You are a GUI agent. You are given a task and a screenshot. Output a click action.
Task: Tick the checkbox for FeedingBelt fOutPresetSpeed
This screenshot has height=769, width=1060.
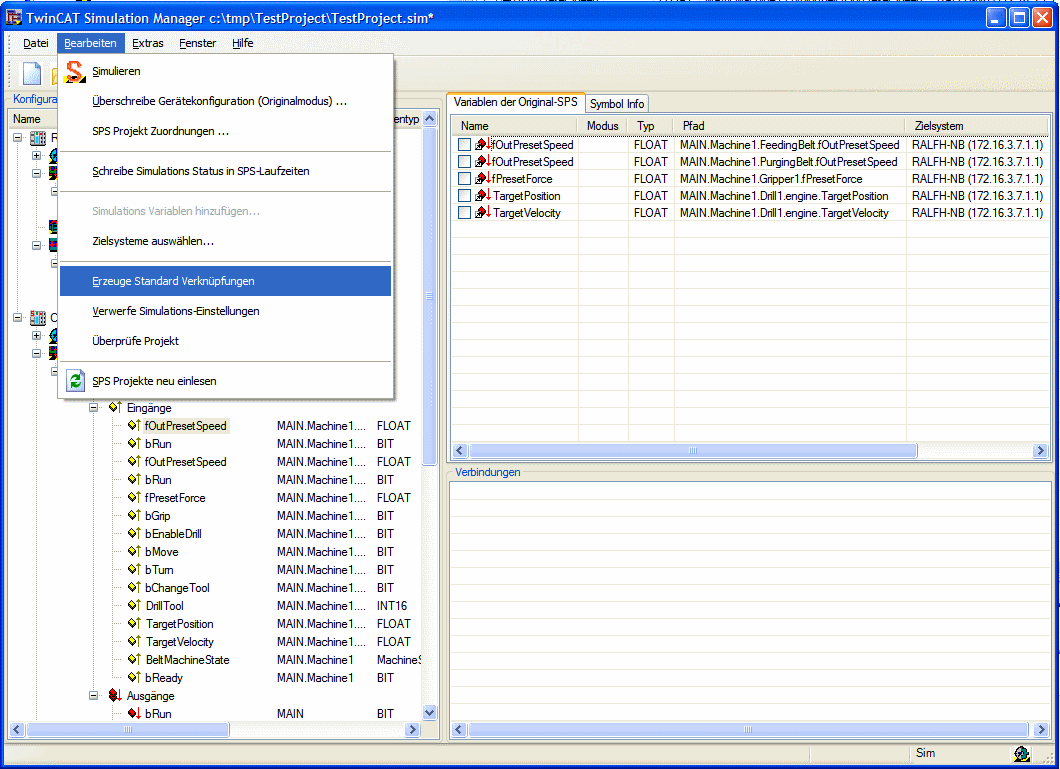[x=464, y=145]
